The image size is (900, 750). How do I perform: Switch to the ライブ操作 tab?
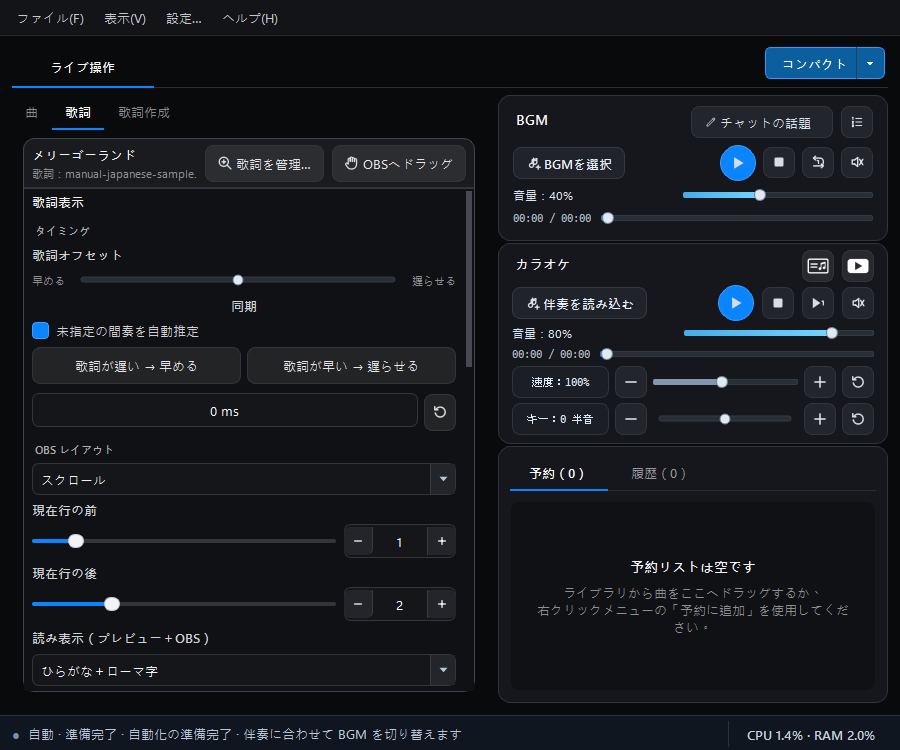83,68
